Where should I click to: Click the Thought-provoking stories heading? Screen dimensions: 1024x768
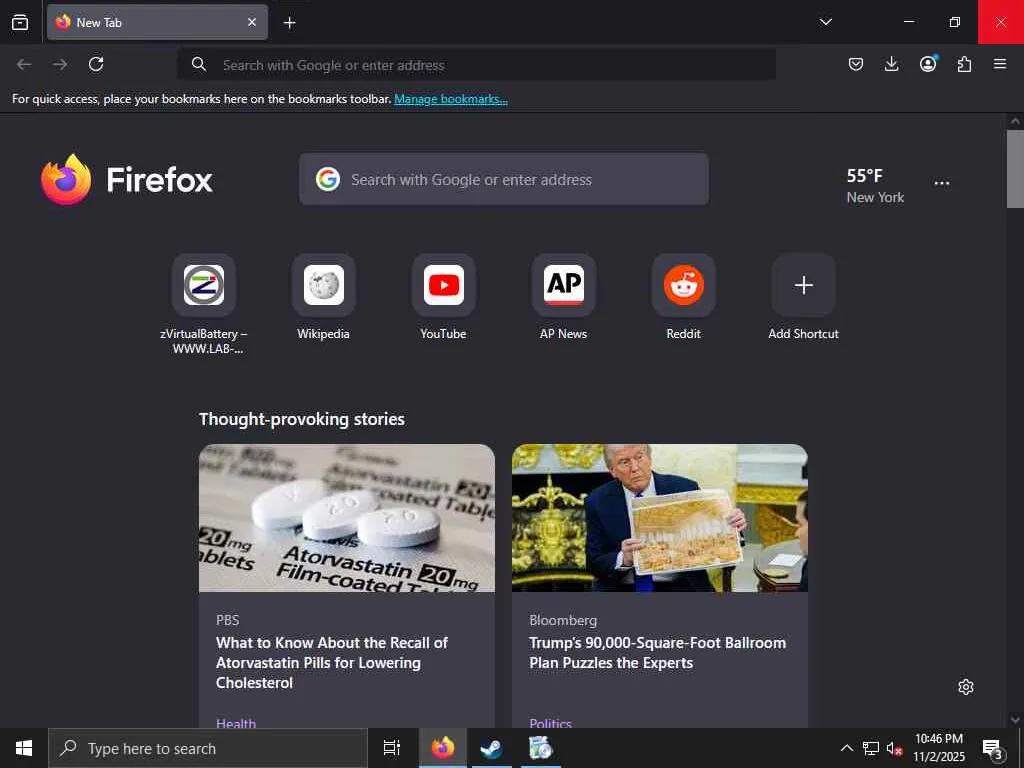pyautogui.click(x=302, y=419)
